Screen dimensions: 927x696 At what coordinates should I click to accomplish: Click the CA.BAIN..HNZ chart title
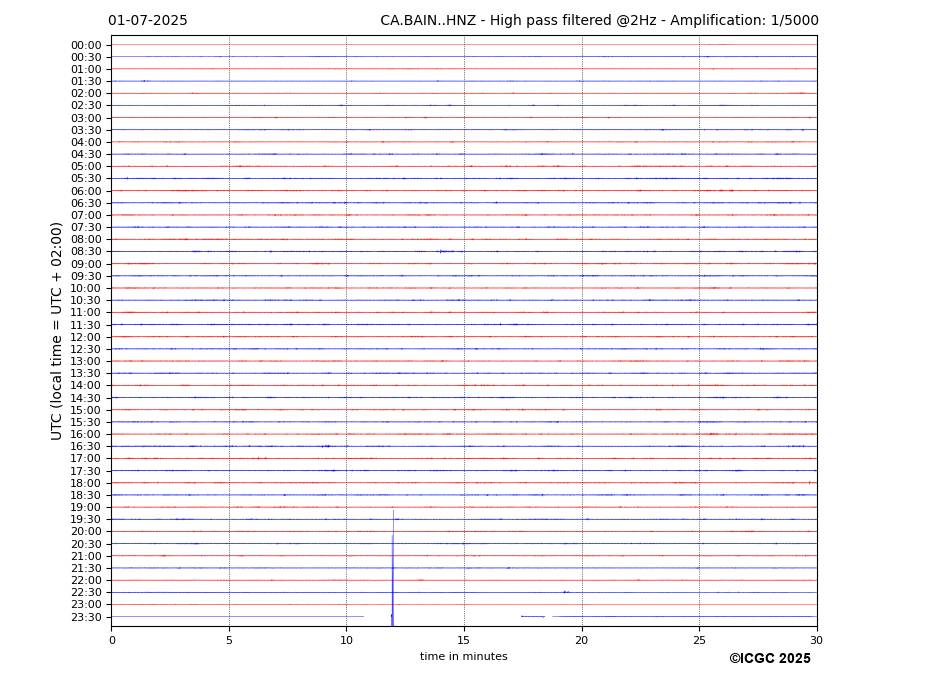pyautogui.click(x=599, y=21)
